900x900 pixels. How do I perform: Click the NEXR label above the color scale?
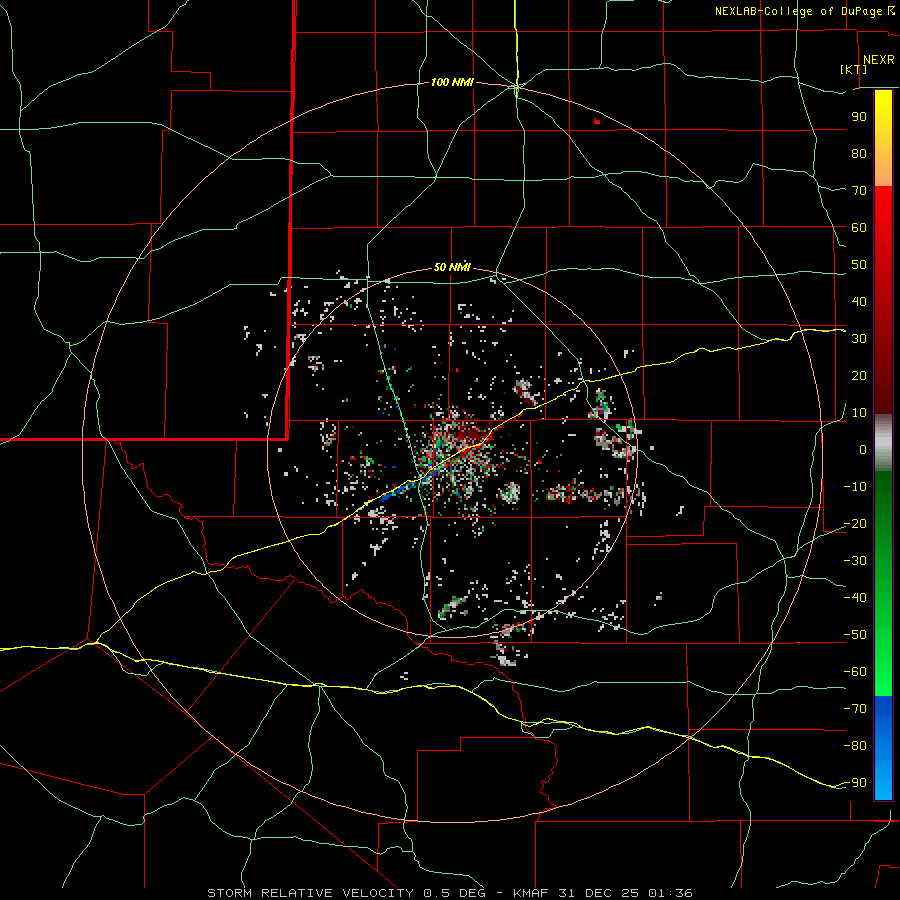[878, 60]
